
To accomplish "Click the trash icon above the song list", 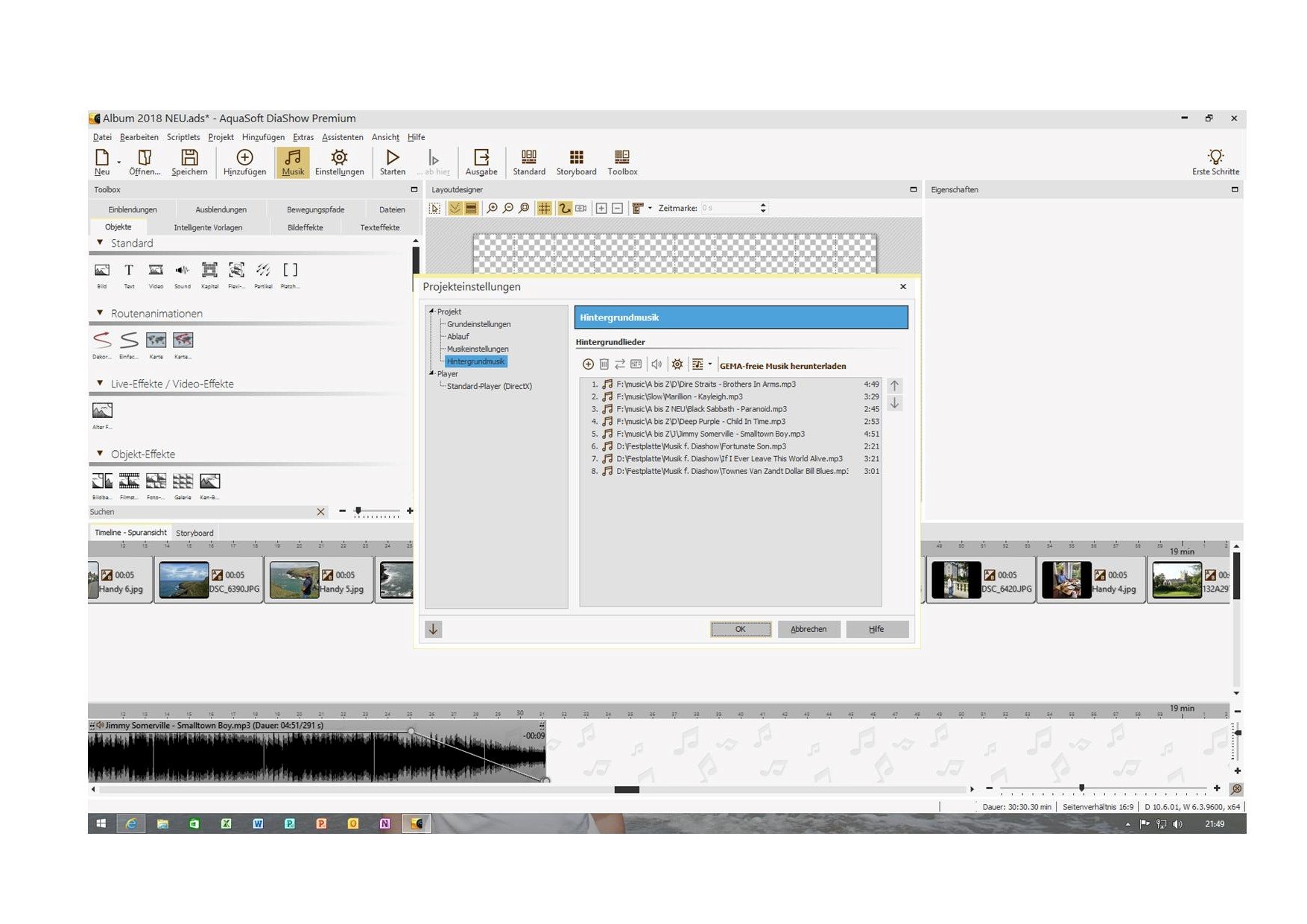I will pyautogui.click(x=604, y=364).
